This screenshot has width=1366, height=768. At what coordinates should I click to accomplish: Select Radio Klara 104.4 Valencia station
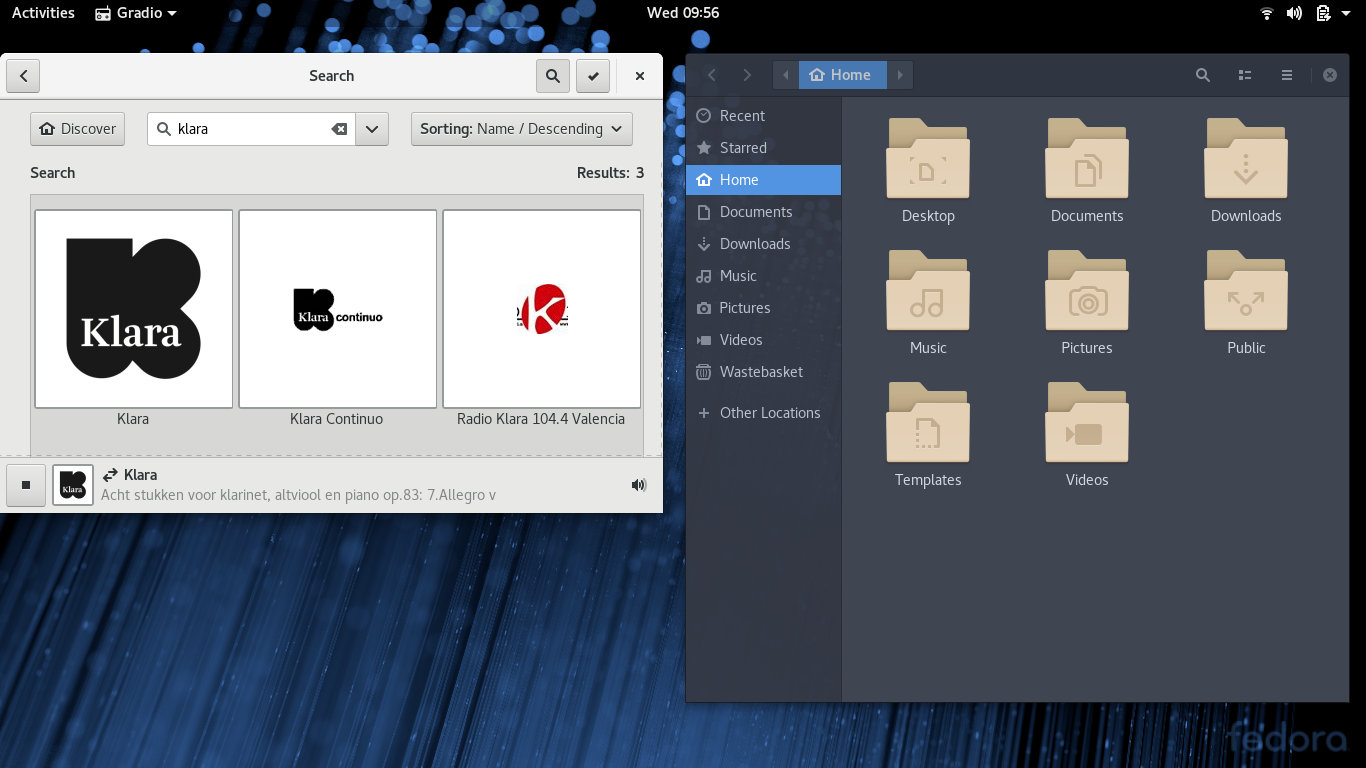[542, 309]
